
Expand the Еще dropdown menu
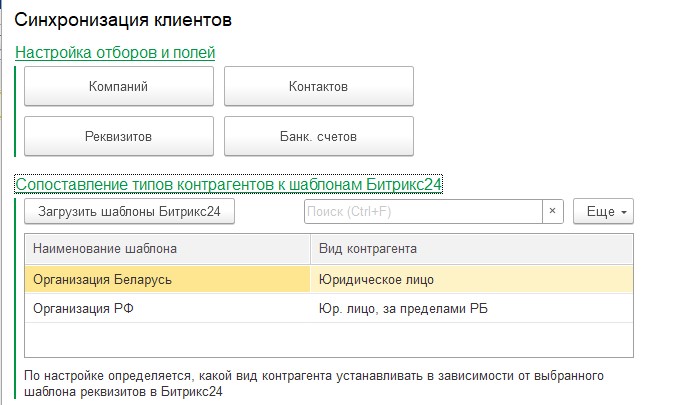[603, 212]
